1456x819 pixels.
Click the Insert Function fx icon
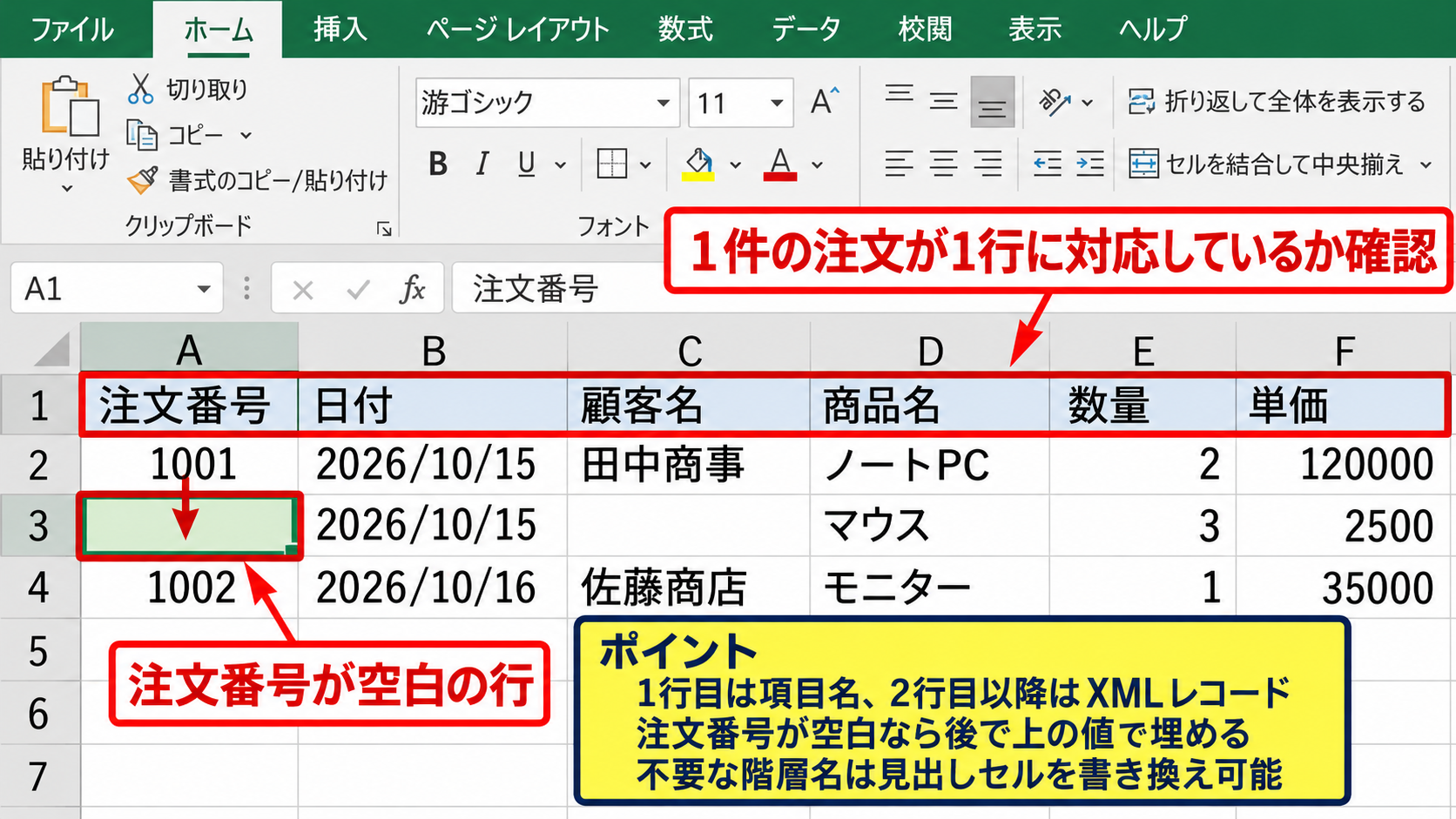pyautogui.click(x=412, y=289)
